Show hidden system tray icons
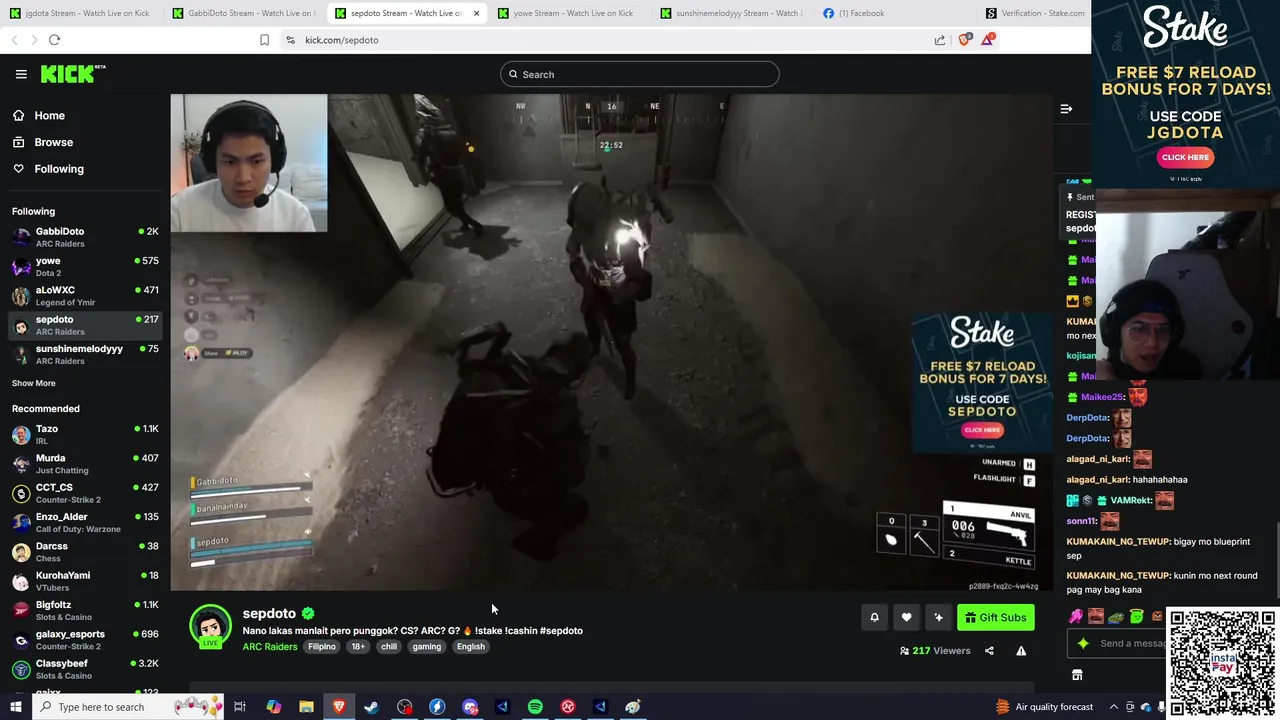Viewport: 1280px width, 720px height. click(x=1113, y=707)
